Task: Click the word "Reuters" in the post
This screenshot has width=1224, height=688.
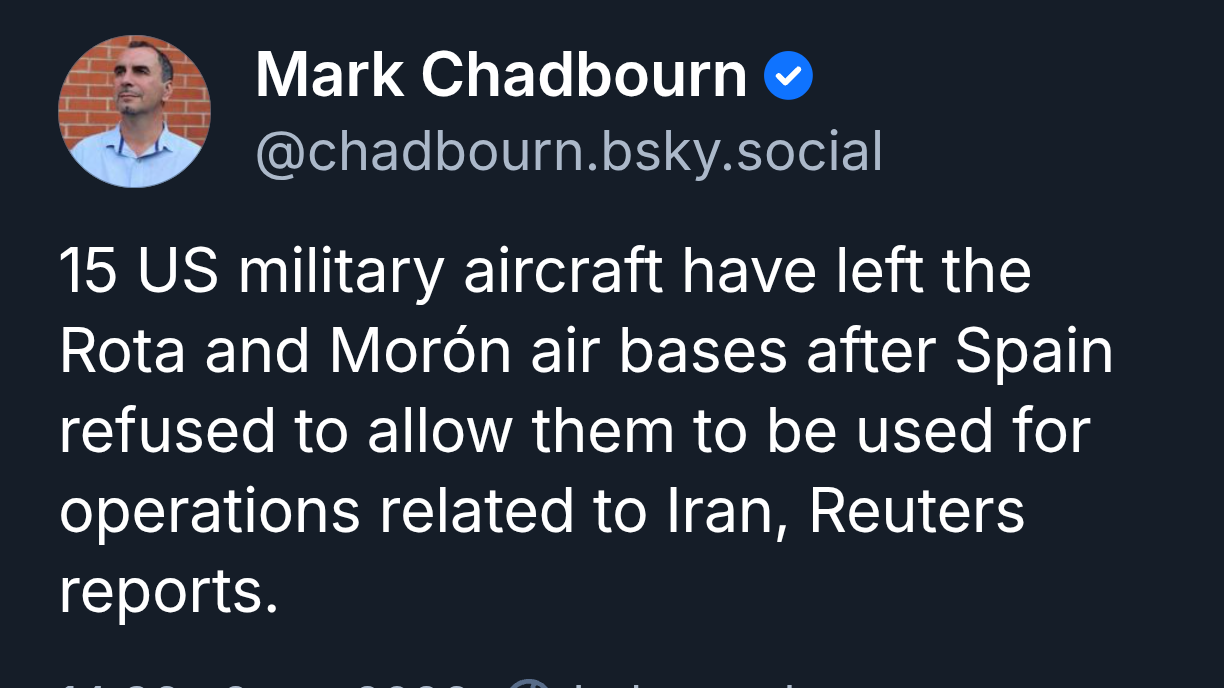Action: [917, 511]
